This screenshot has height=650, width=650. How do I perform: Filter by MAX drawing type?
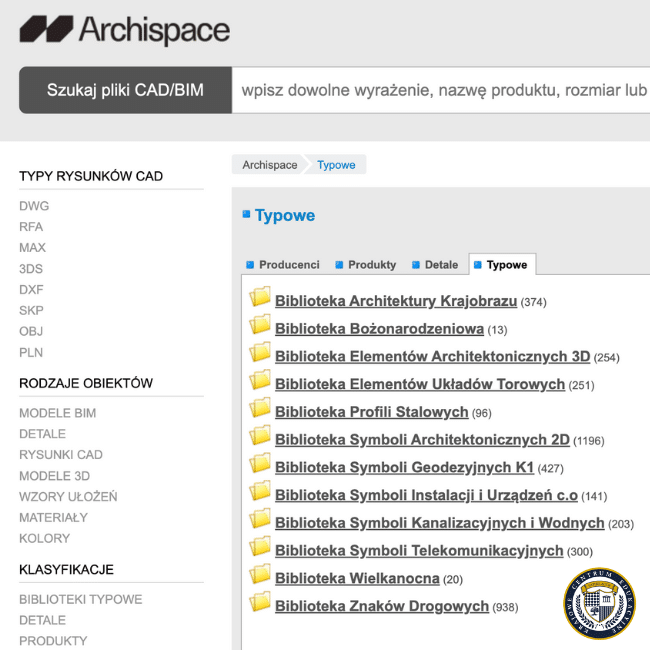(32, 247)
